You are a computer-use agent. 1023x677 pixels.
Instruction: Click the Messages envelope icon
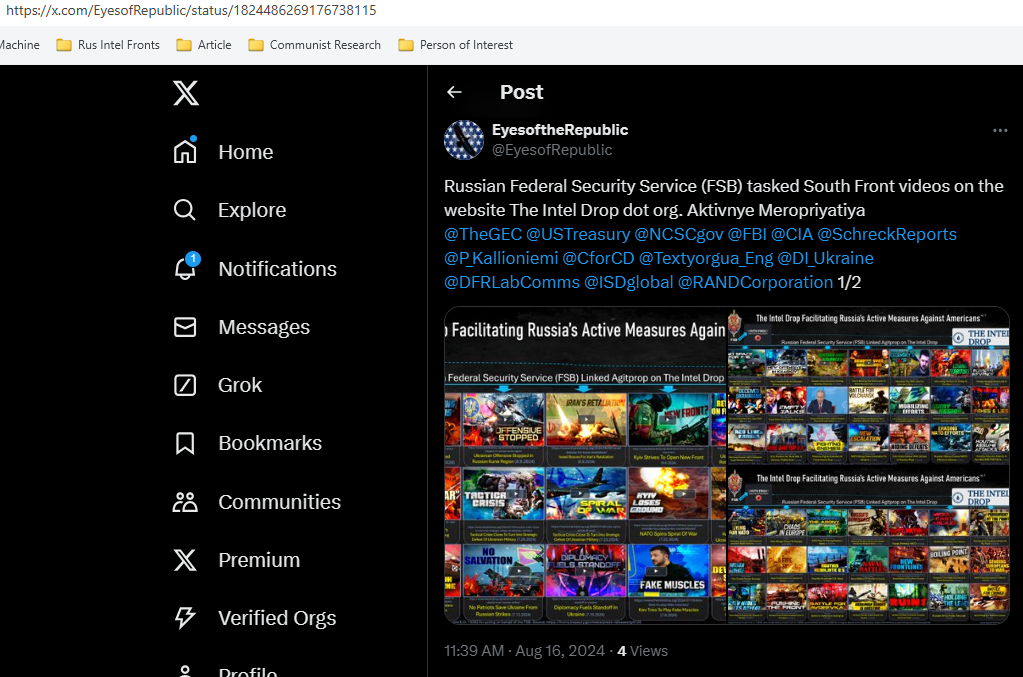185,327
